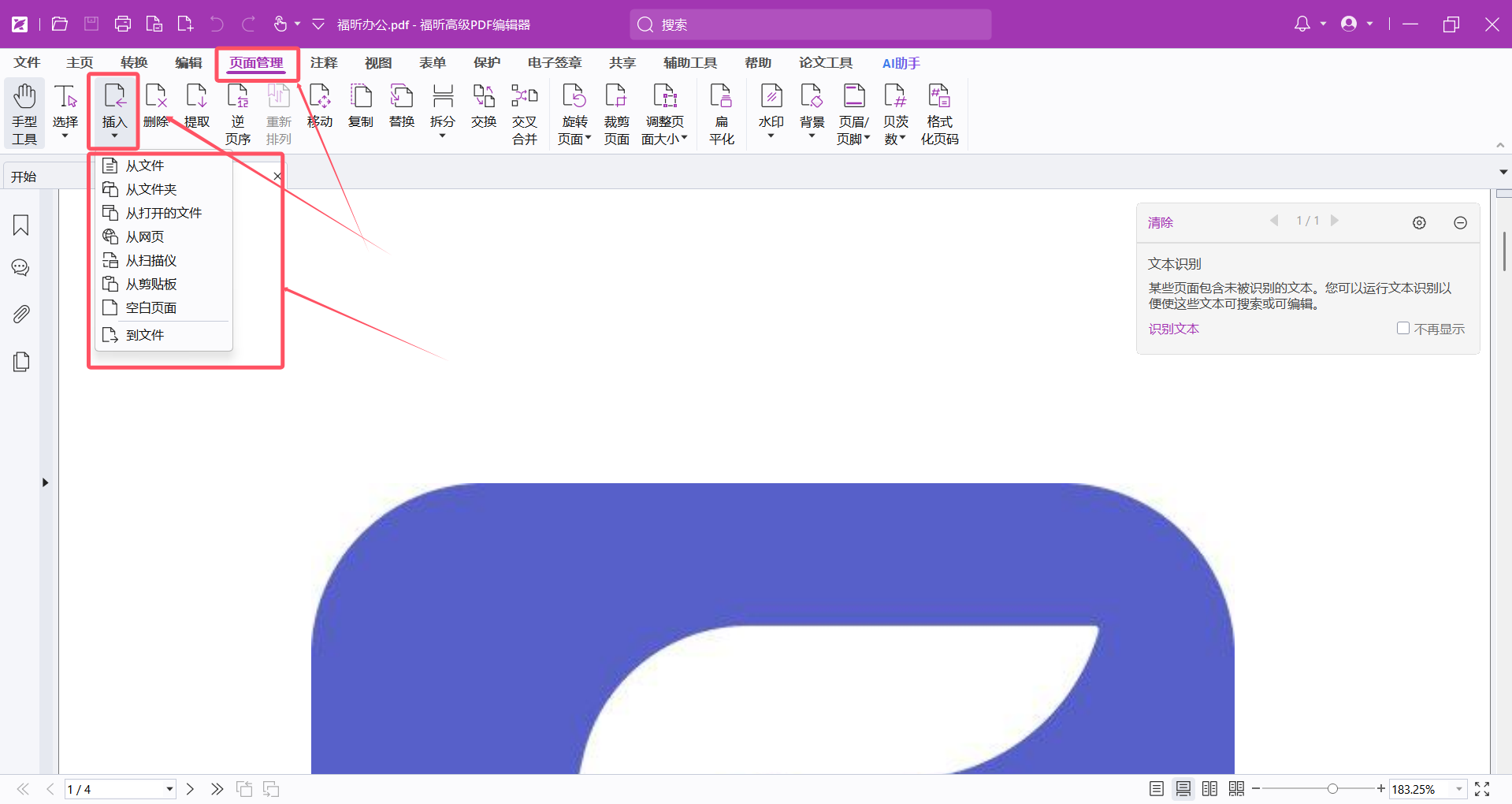1512x804 pixels.
Task: Click the 识别文本 link
Action: (x=1173, y=329)
